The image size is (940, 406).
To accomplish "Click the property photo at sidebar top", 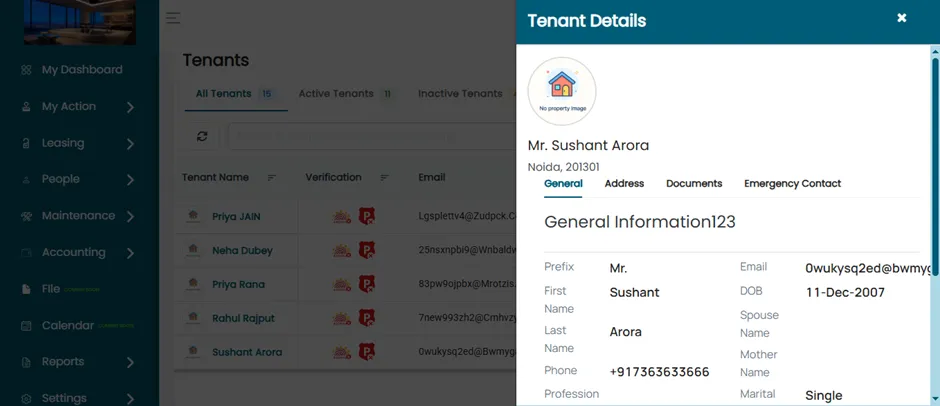I will click(x=80, y=22).
